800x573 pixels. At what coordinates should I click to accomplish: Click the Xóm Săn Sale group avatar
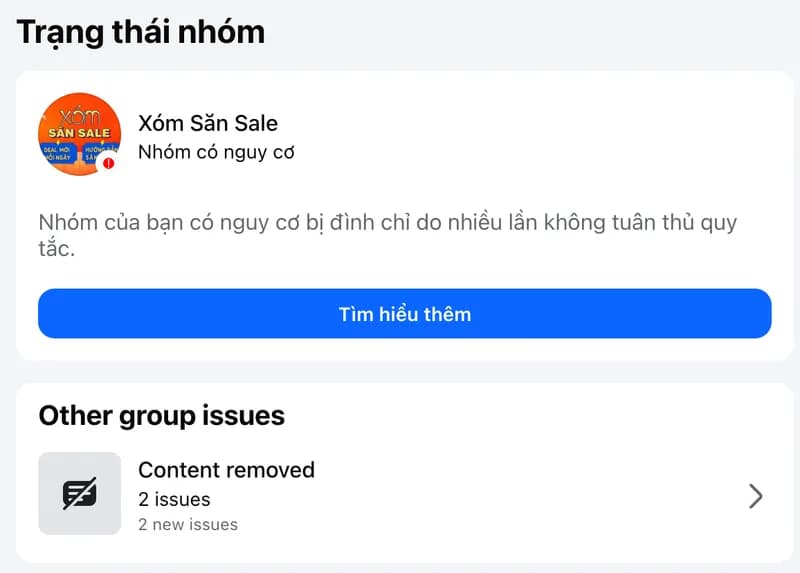[x=79, y=135]
